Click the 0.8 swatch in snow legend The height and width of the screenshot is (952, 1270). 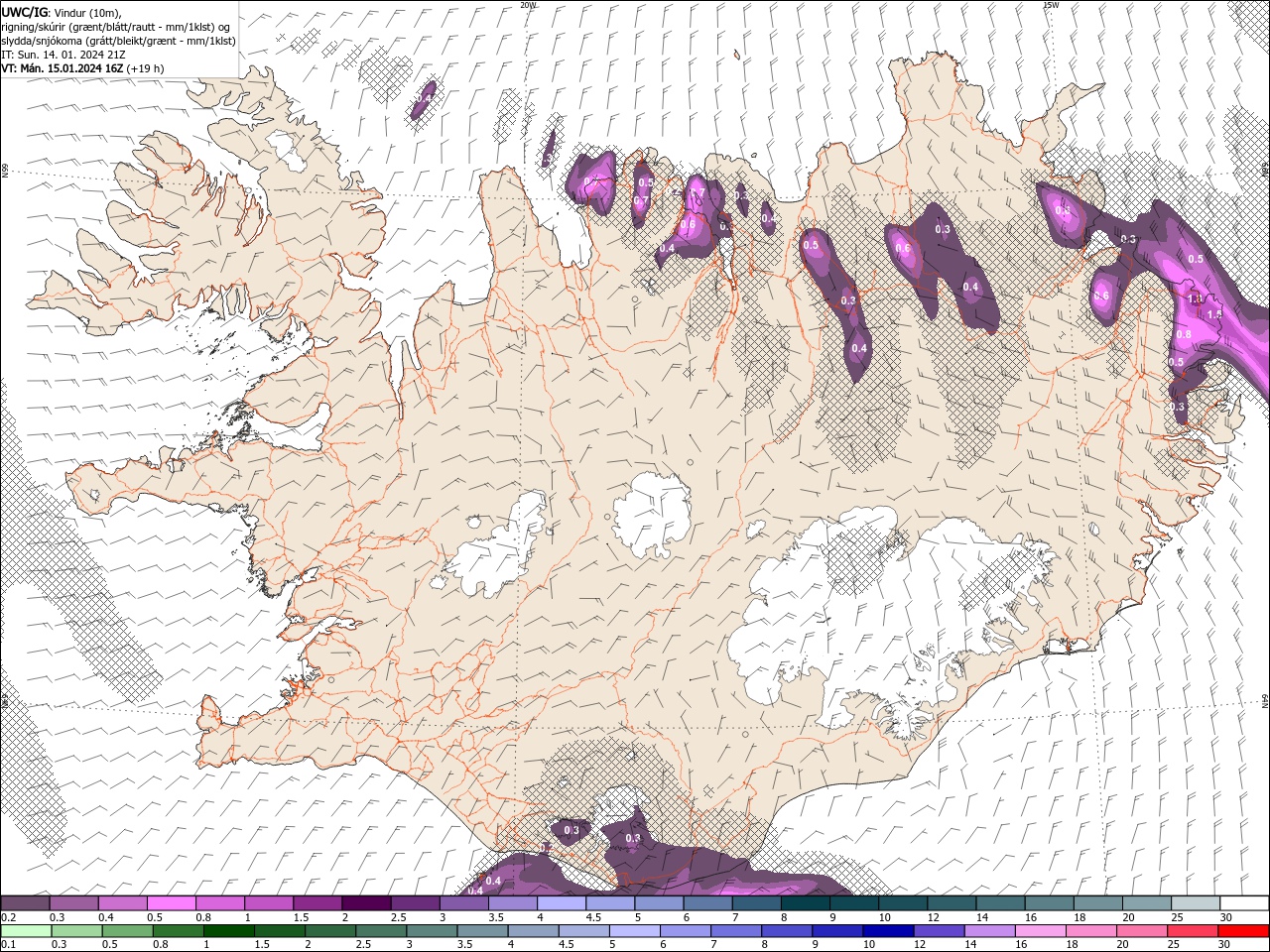[x=220, y=903]
